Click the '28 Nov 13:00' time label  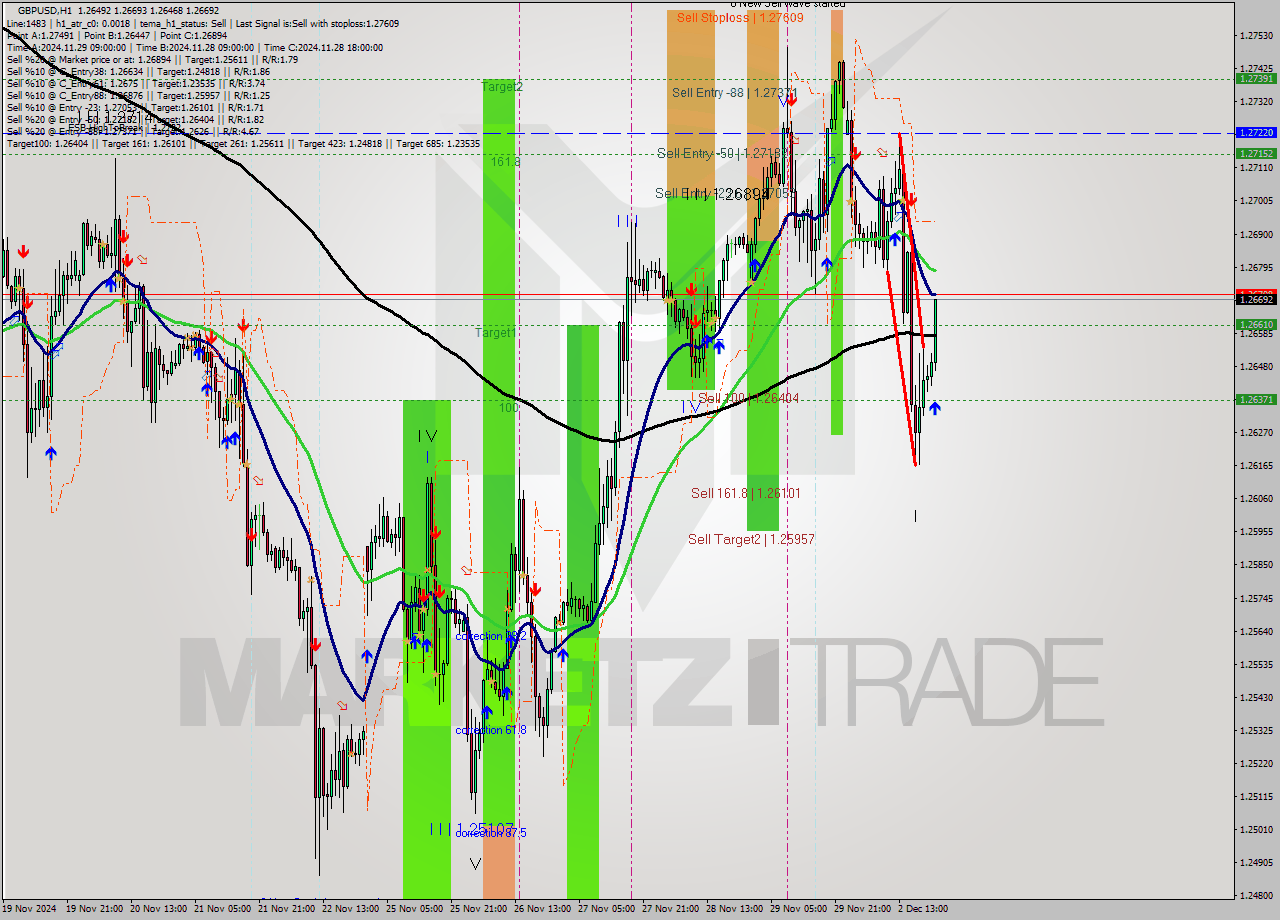[x=734, y=909]
